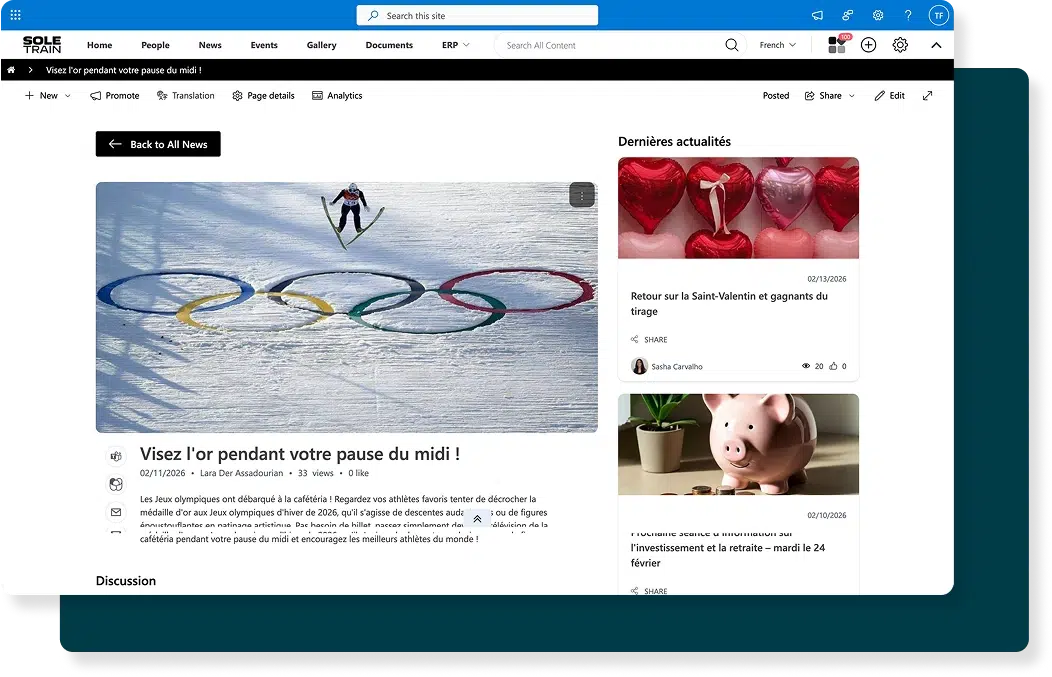Click the megaphone announcements icon in top bar
1052x677 pixels.
pyautogui.click(x=817, y=15)
